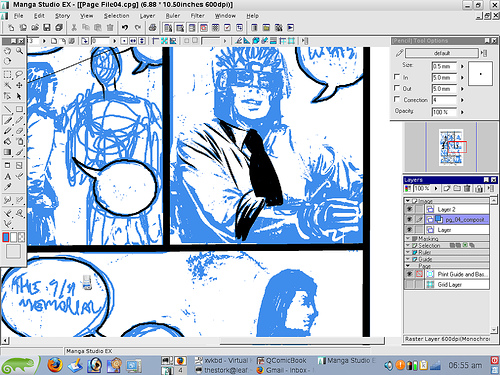Hide the pg_04_composit layer eye

[x=409, y=219]
